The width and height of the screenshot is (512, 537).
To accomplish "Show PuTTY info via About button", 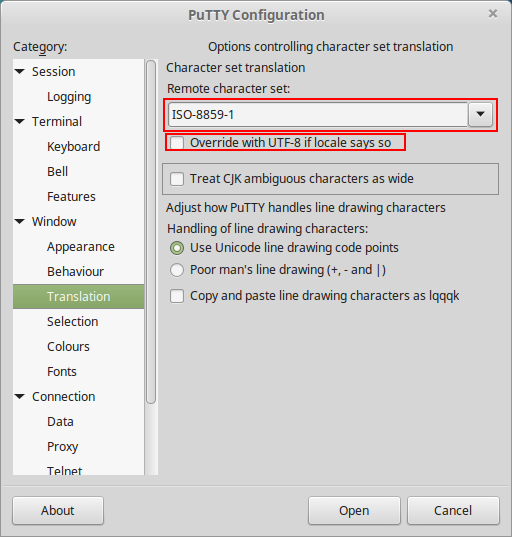I will pyautogui.click(x=58, y=511).
